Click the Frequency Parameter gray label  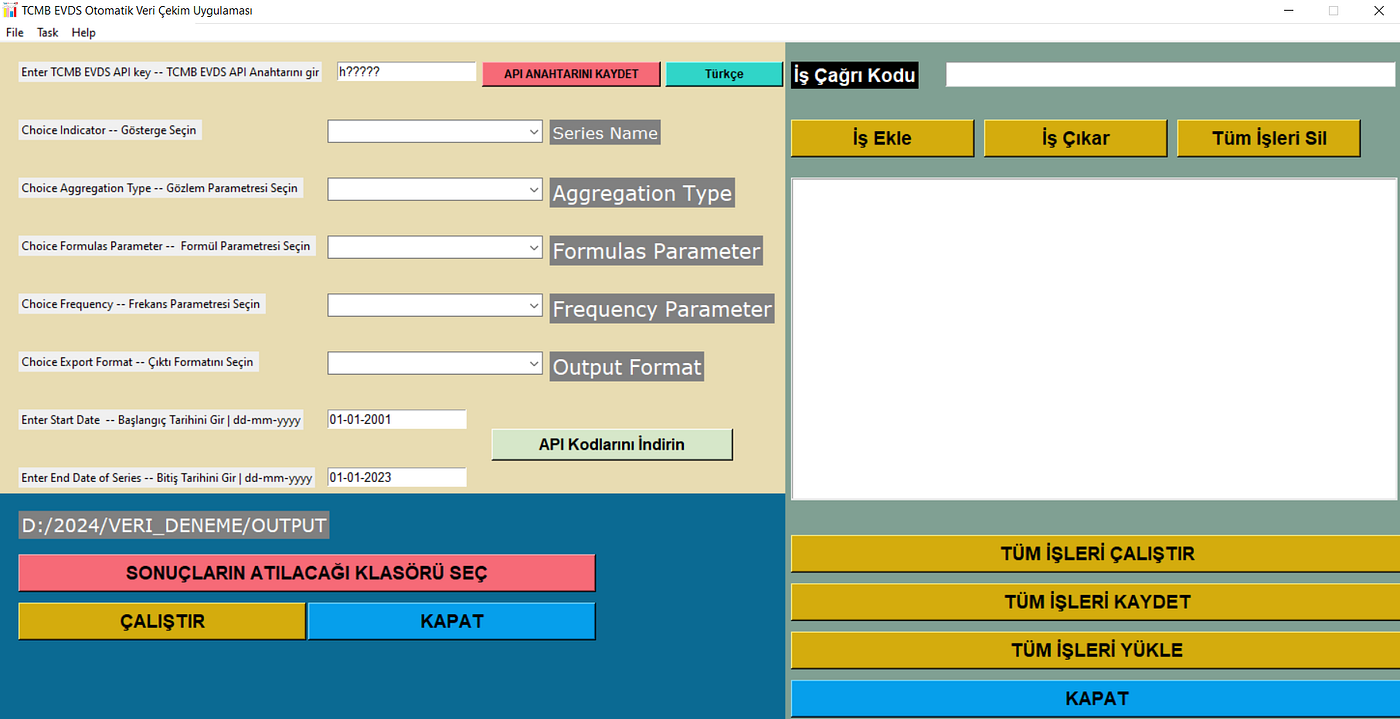click(x=662, y=309)
